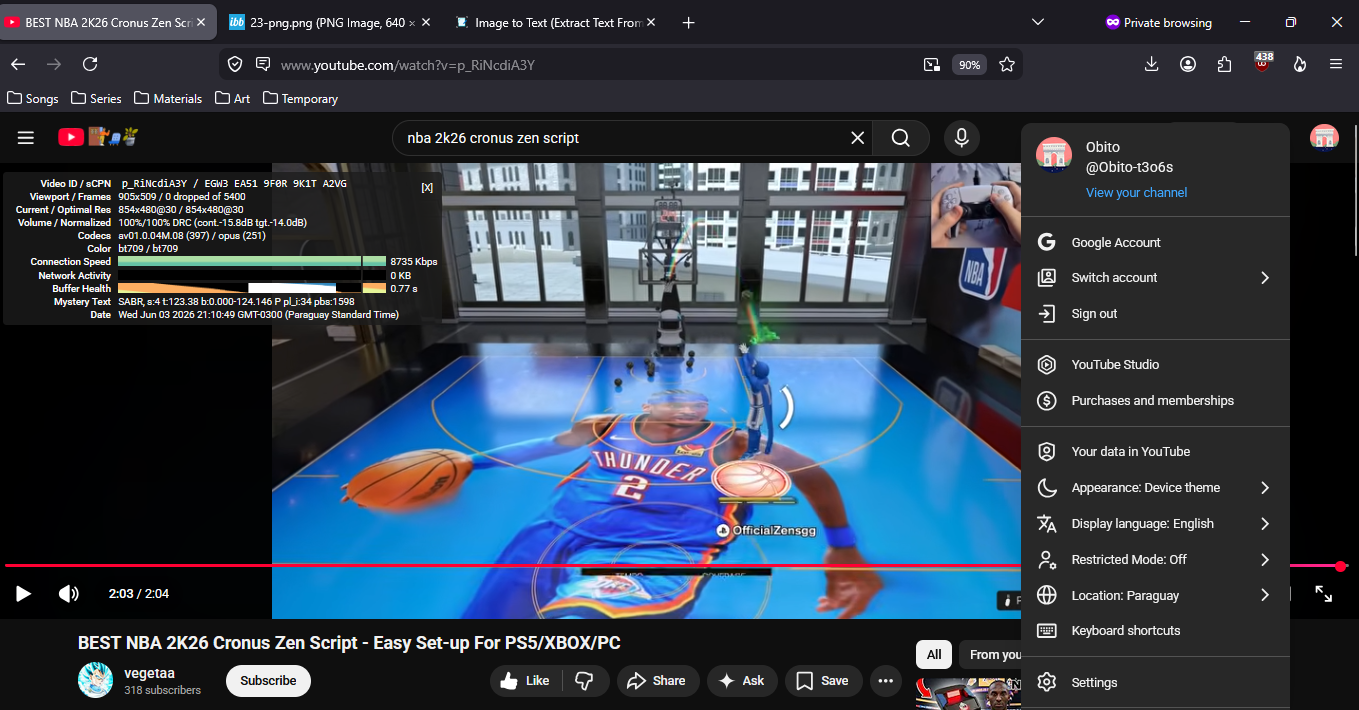The height and width of the screenshot is (710, 1359).
Task: Open a new browser tab
Action: [x=688, y=22]
